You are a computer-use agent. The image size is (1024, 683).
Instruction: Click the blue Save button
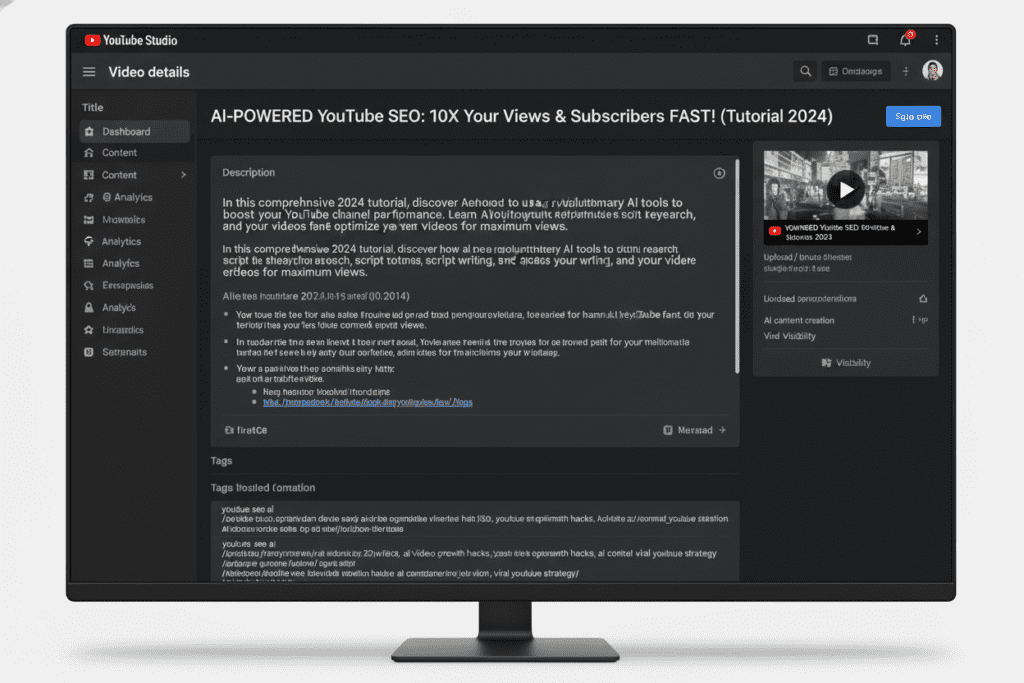(912, 116)
